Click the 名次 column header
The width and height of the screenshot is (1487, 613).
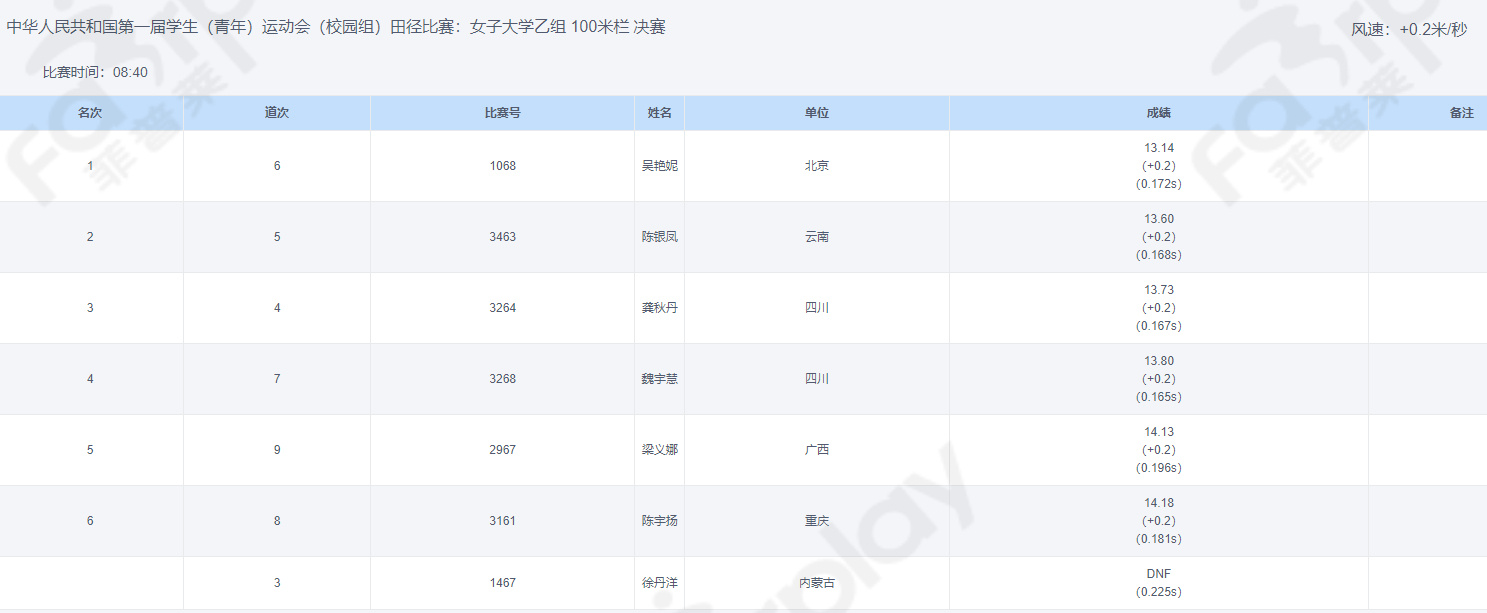click(90, 113)
